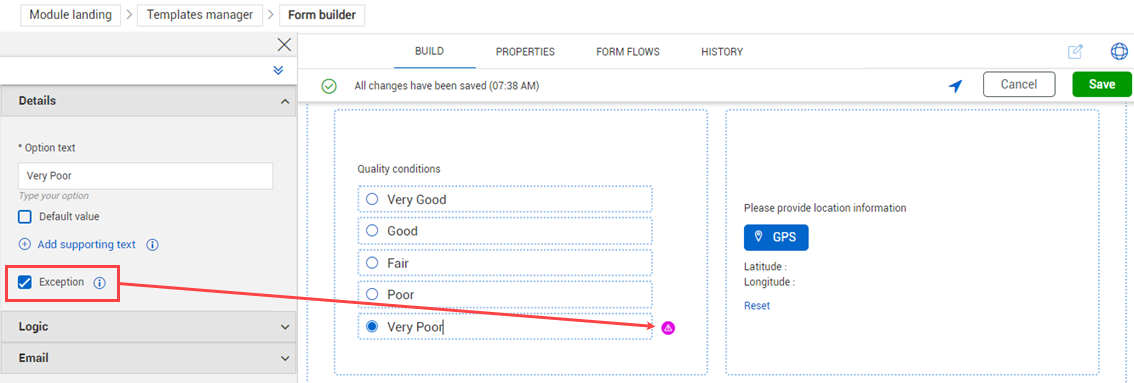Click the info icon beside Add supporting text

(x=152, y=245)
